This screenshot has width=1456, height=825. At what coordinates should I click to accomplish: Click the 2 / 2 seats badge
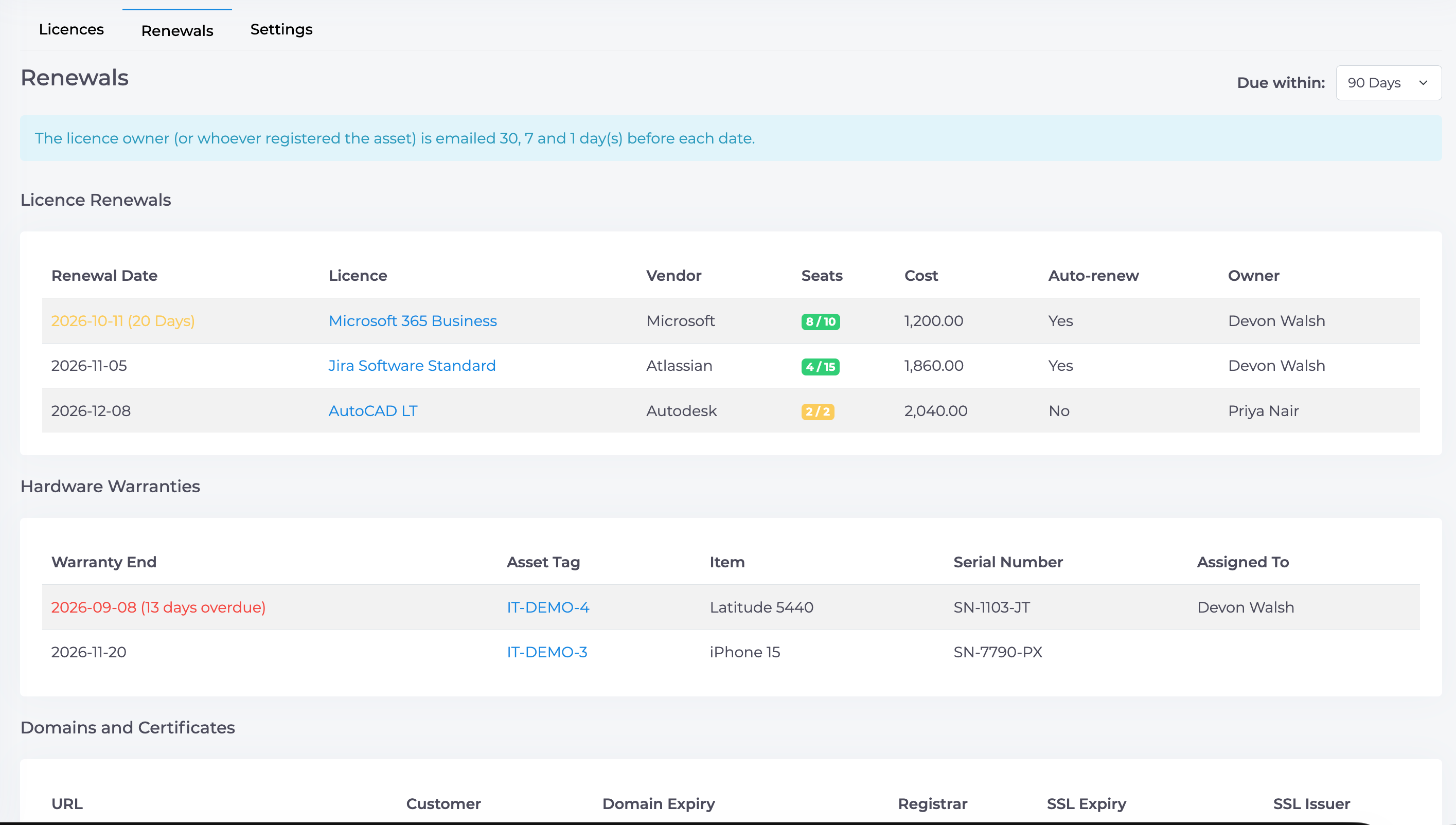coord(818,411)
